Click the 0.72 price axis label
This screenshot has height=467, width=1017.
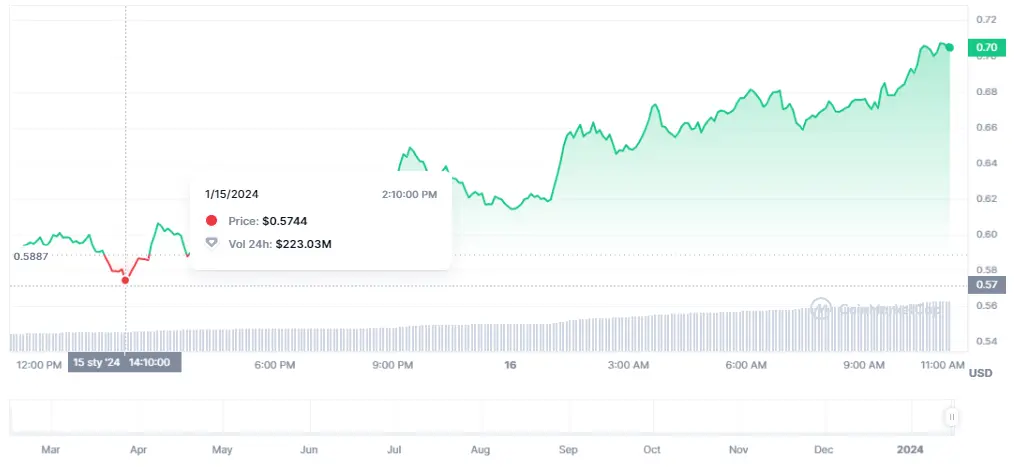(986, 20)
